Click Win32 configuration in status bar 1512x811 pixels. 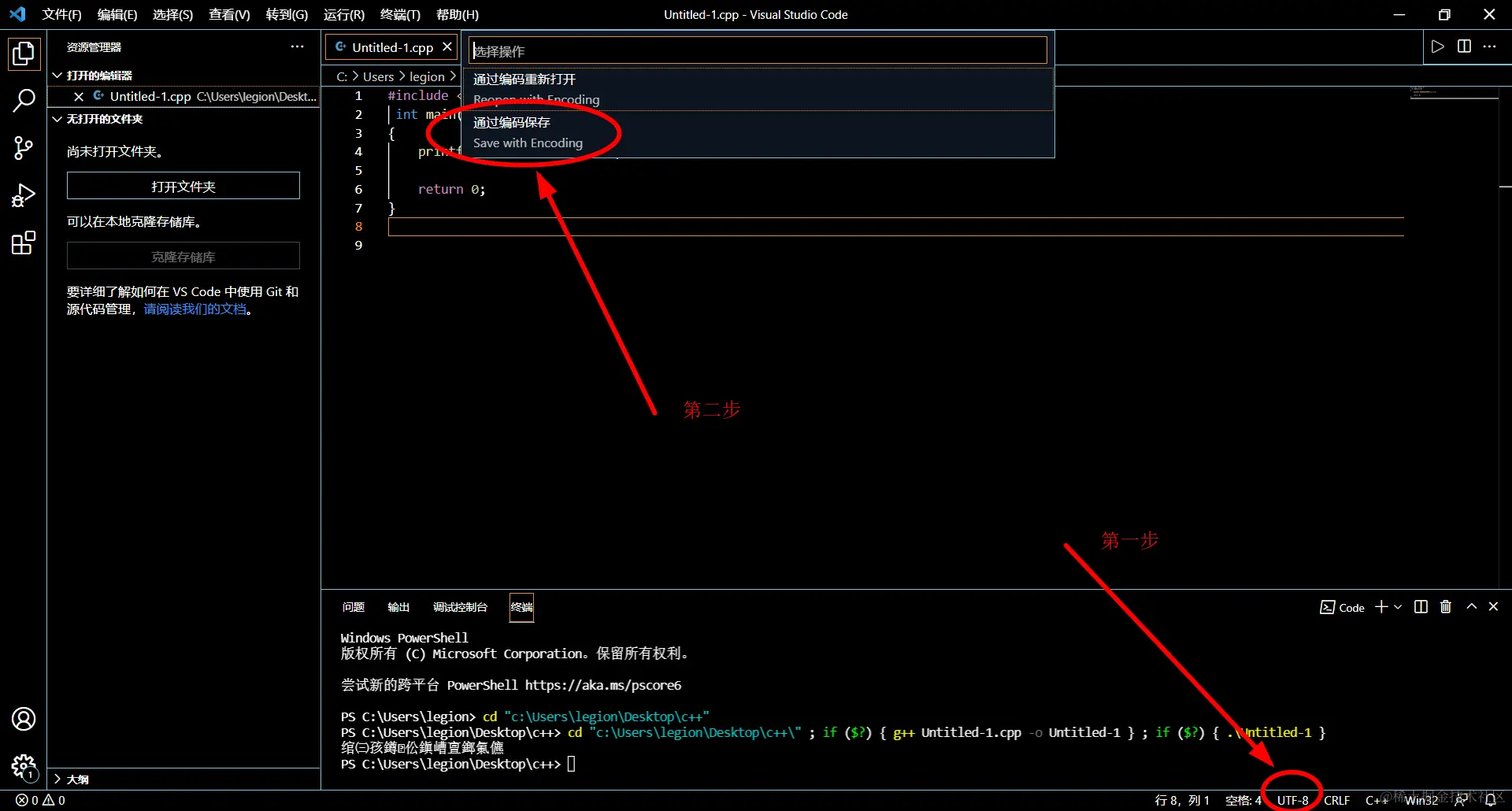[x=1421, y=801]
